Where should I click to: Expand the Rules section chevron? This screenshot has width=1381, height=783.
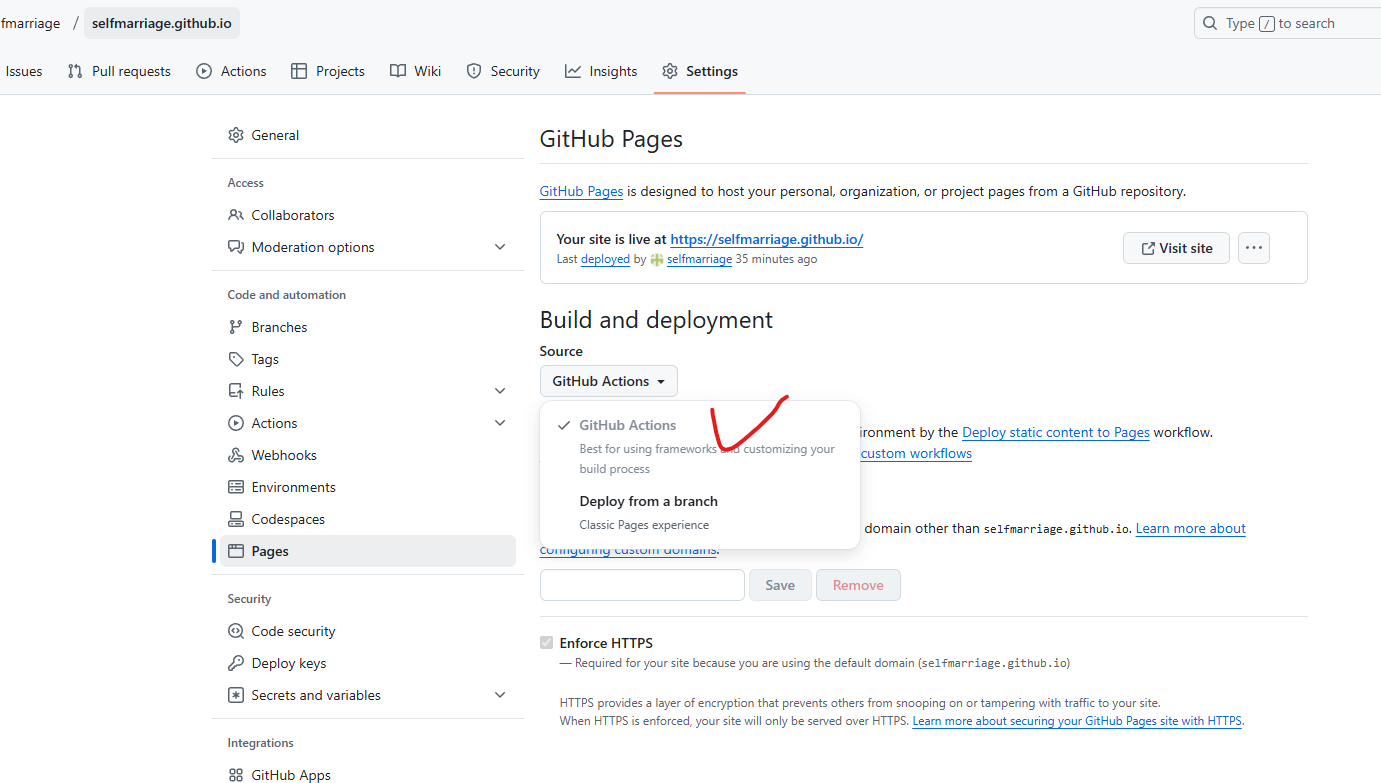(x=500, y=391)
